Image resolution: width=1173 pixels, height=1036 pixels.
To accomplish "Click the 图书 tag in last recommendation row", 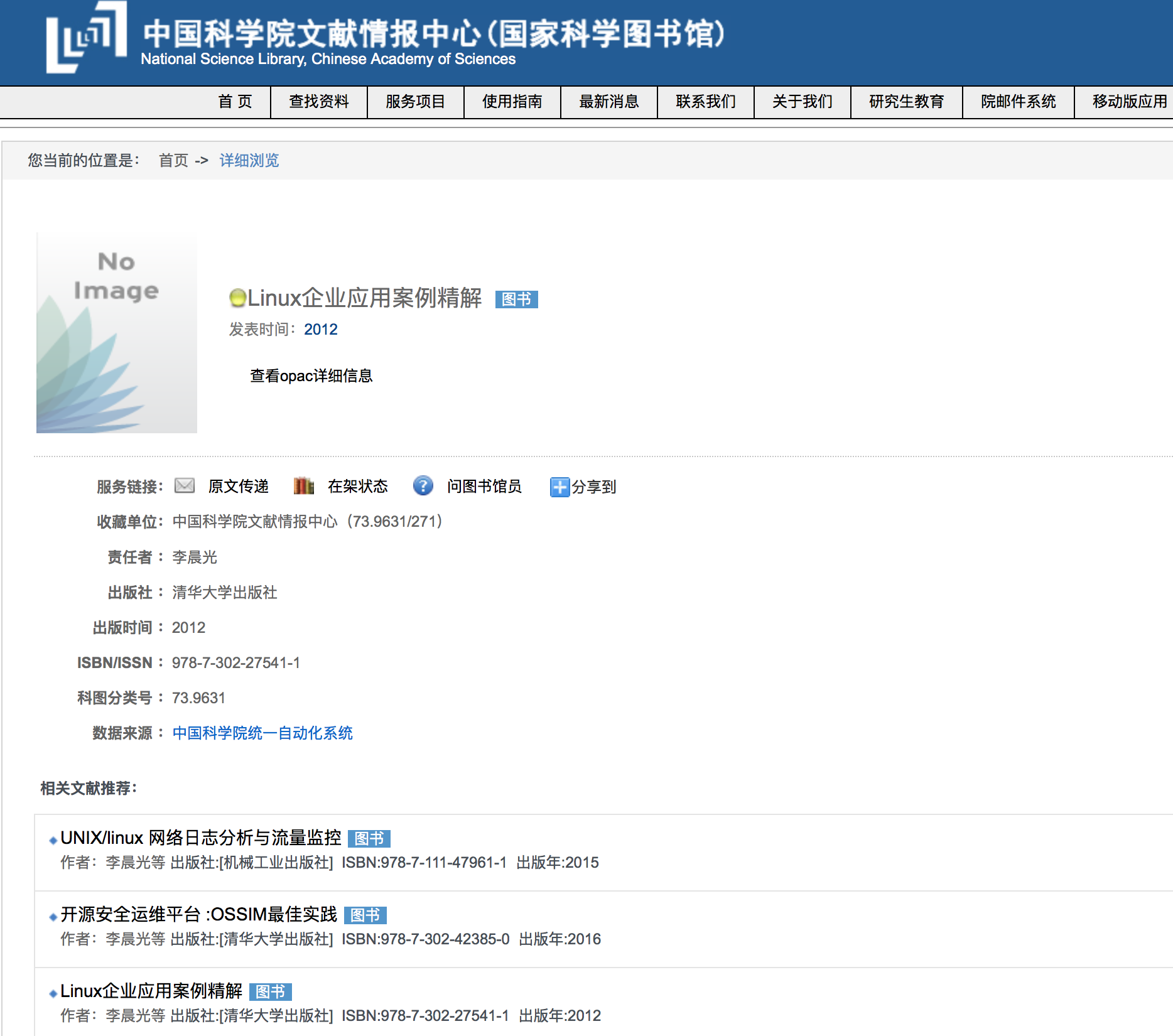I will tap(271, 992).
